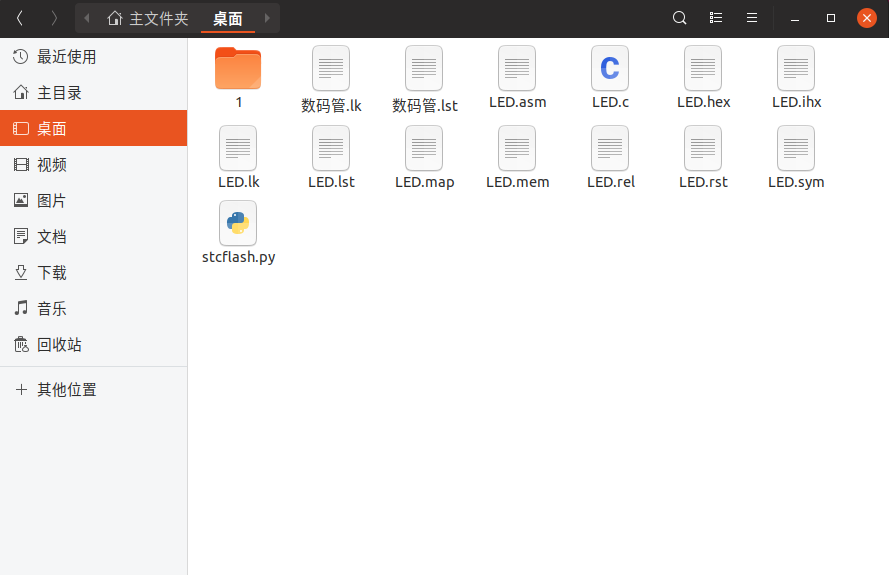The width and height of the screenshot is (889, 575).
Task: Click the path bar left scroll triangle
Action: tap(87, 18)
